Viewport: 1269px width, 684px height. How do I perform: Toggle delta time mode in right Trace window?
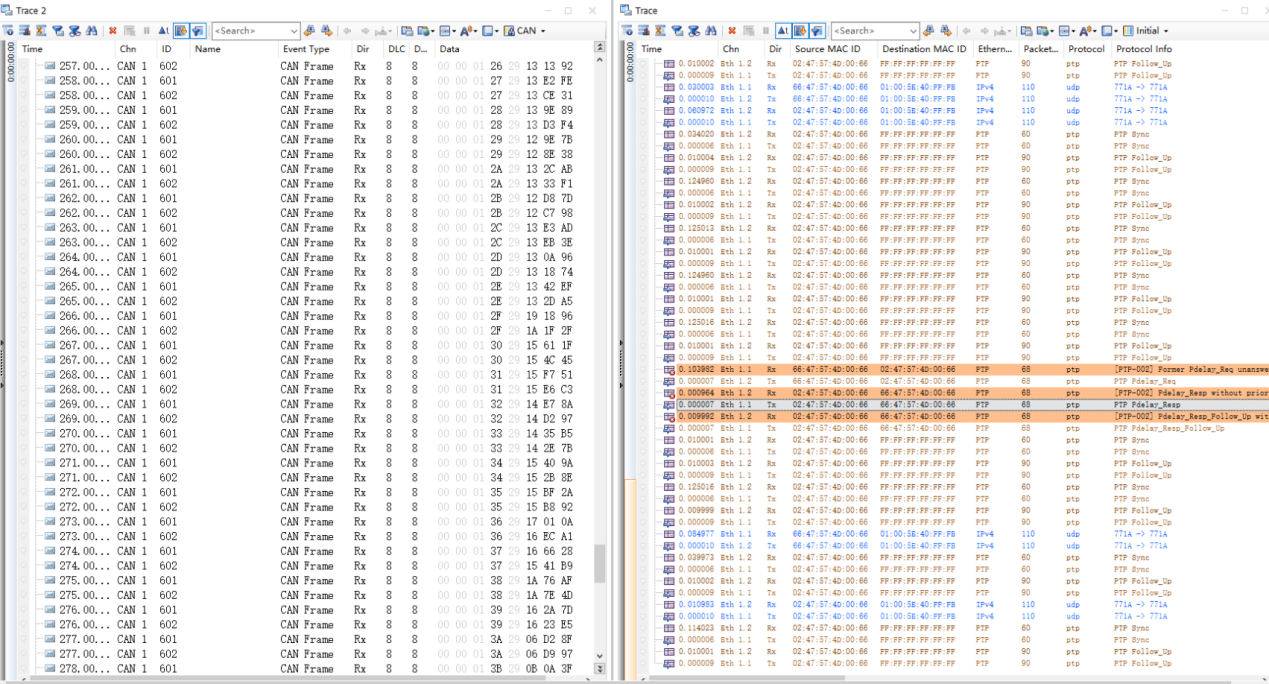pyautogui.click(x=783, y=31)
